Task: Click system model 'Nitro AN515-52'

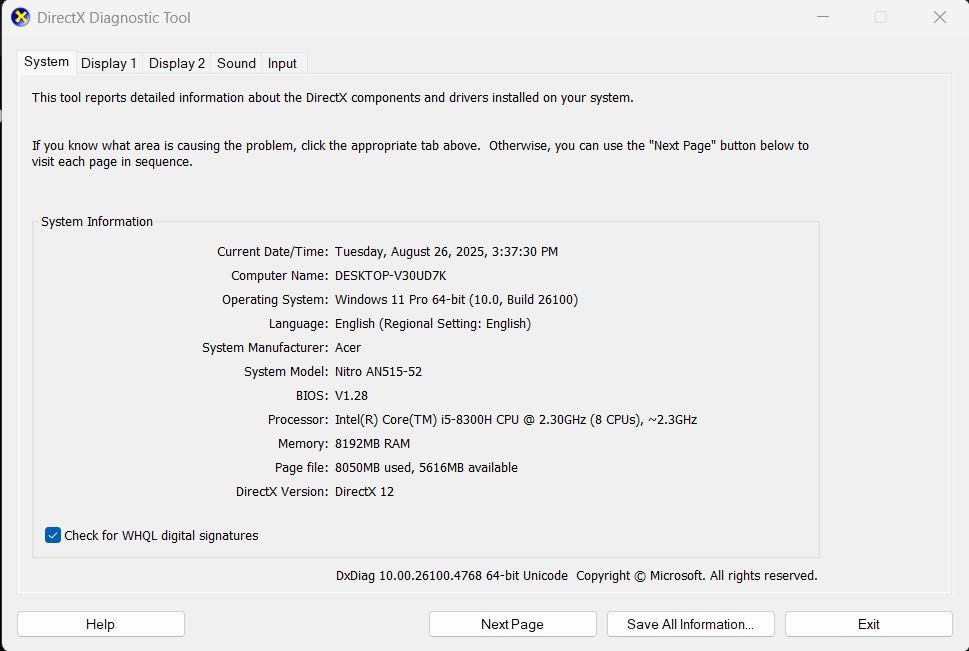Action: [378, 372]
